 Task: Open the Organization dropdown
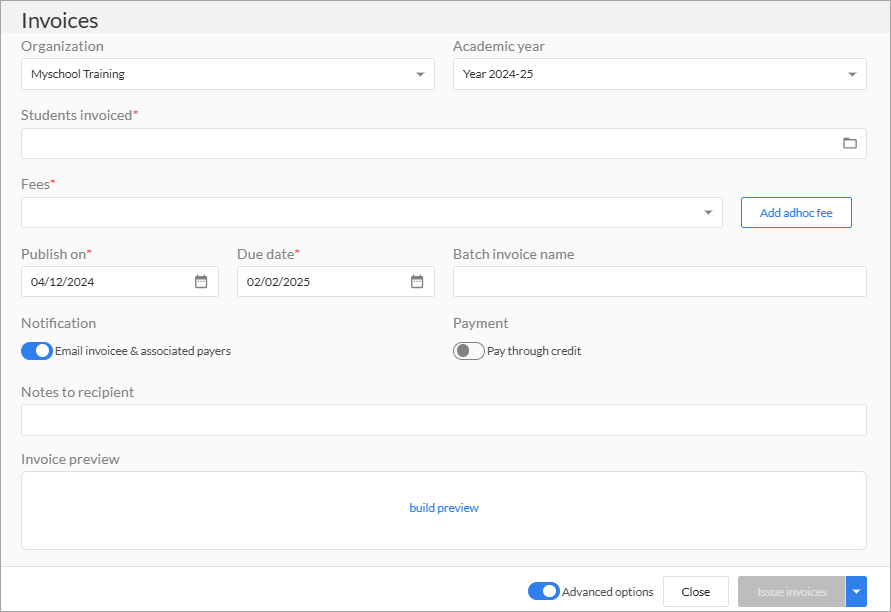pos(228,74)
